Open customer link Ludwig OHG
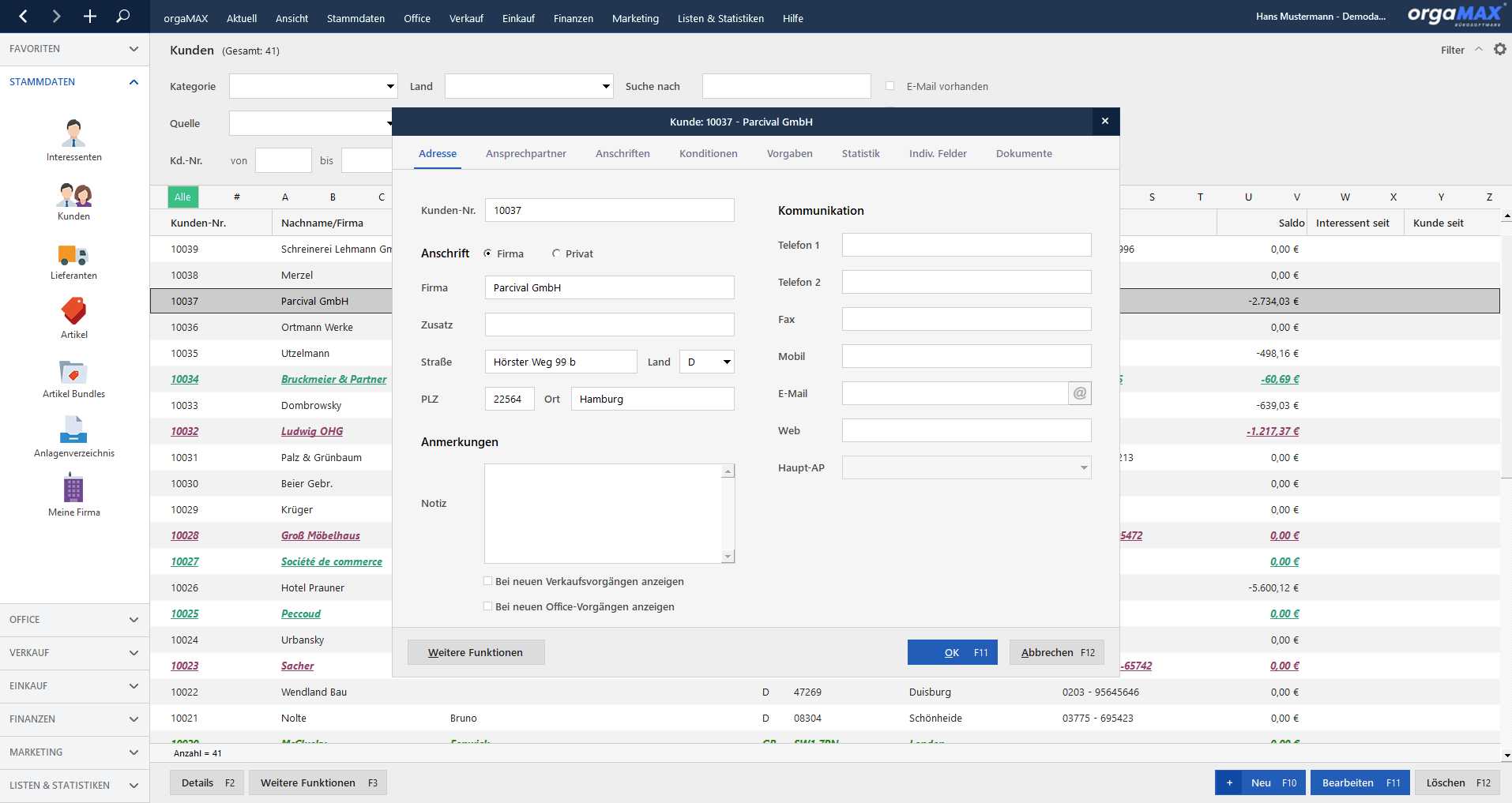This screenshot has width=1512, height=803. click(312, 431)
